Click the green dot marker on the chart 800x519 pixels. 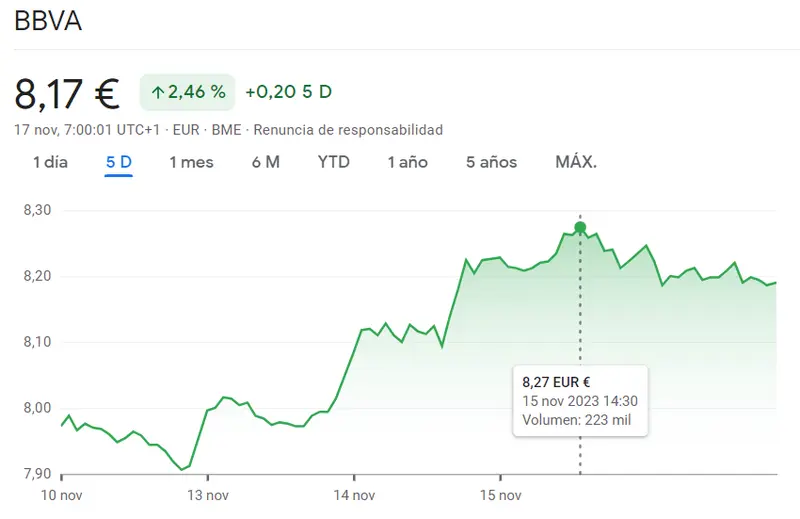(580, 227)
